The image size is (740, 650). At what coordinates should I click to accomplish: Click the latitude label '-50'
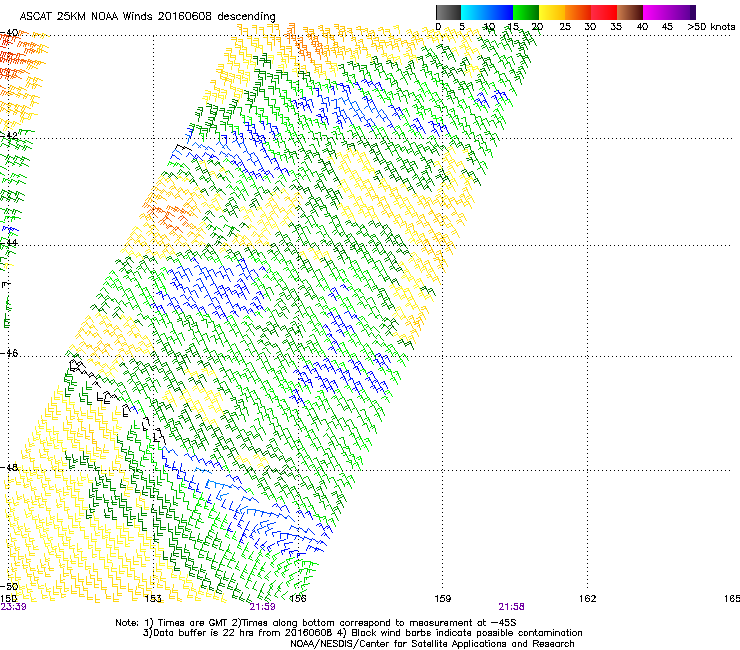9,586
